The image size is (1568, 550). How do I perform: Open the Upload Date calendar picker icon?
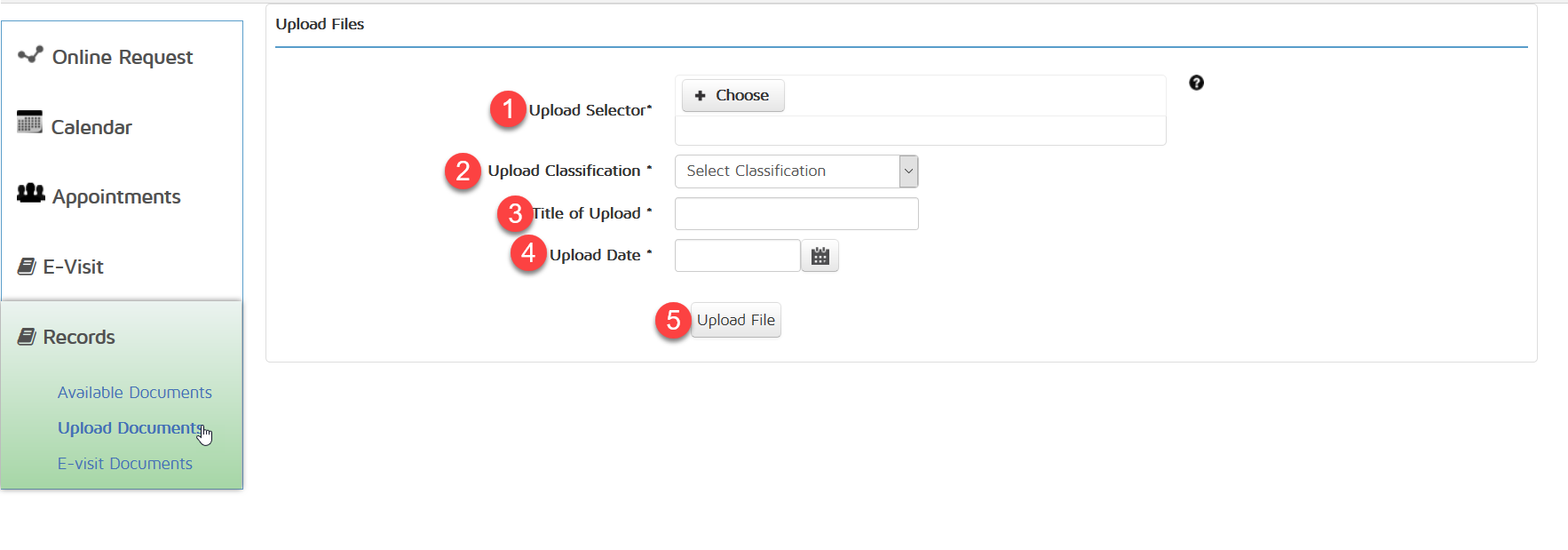point(820,256)
